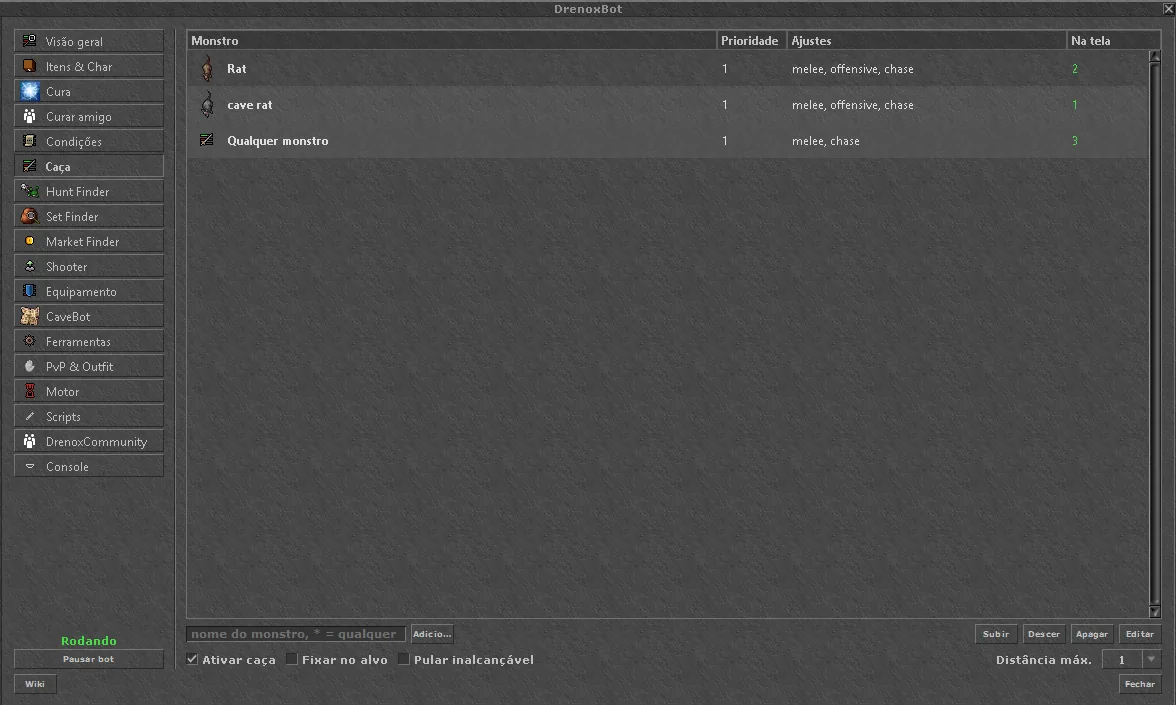Click the Apagar button

coord(1092,634)
